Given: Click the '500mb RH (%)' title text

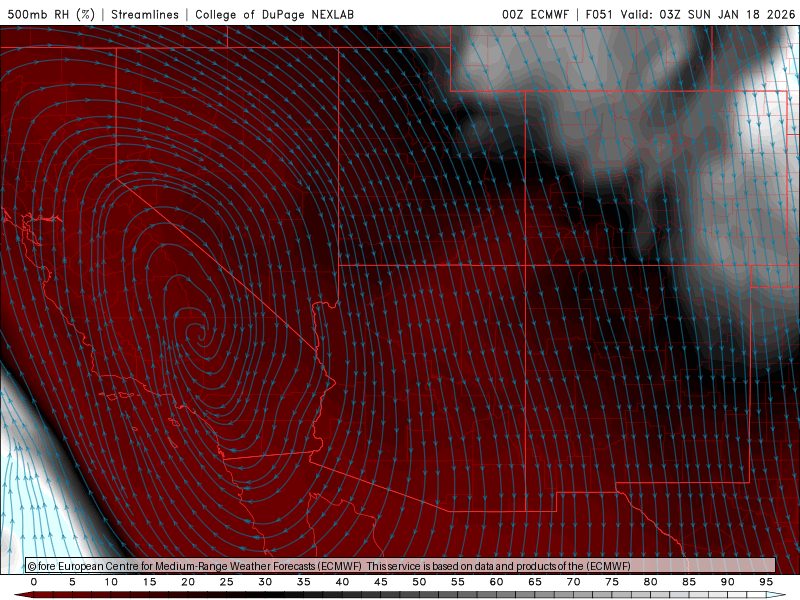Looking at the screenshot, I should [51, 14].
